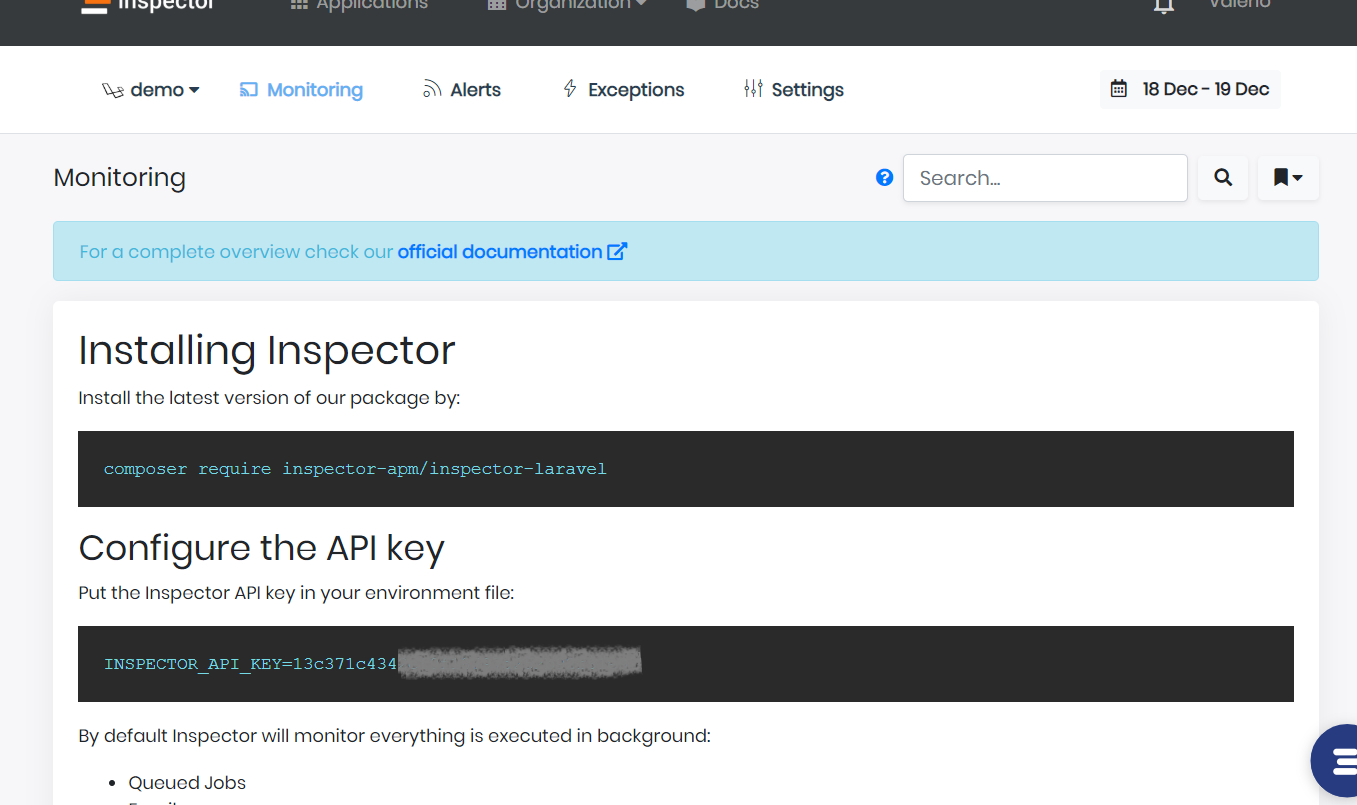This screenshot has width=1357, height=805.
Task: Open the Exceptions tab
Action: point(624,90)
